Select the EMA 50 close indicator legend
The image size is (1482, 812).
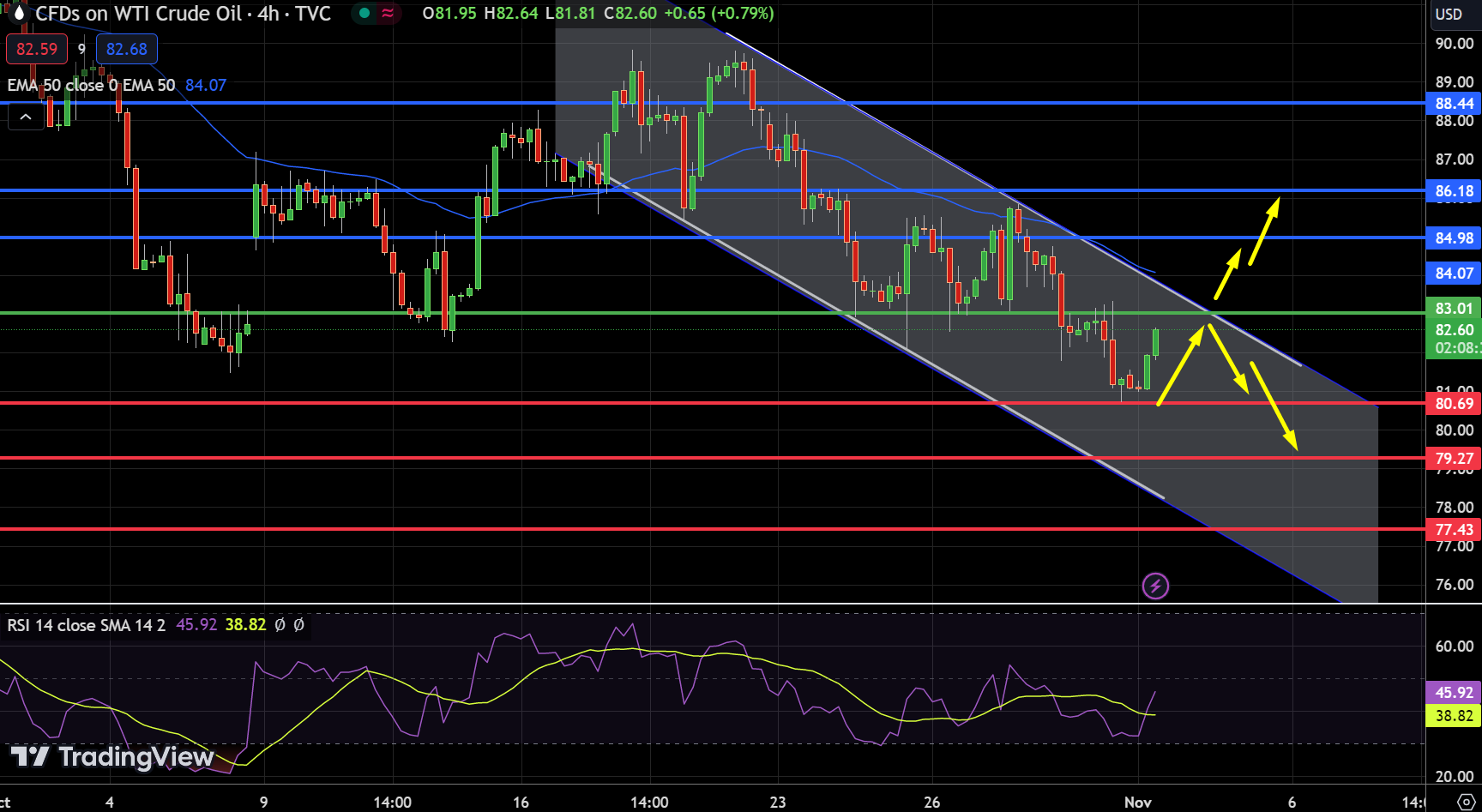[x=91, y=85]
